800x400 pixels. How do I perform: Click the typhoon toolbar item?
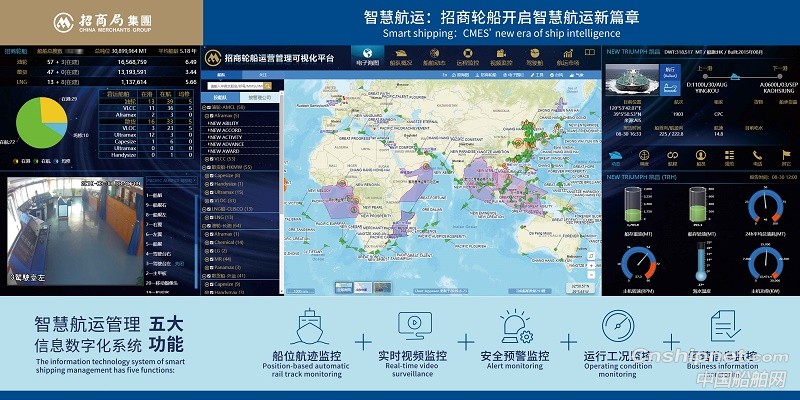click(556, 75)
